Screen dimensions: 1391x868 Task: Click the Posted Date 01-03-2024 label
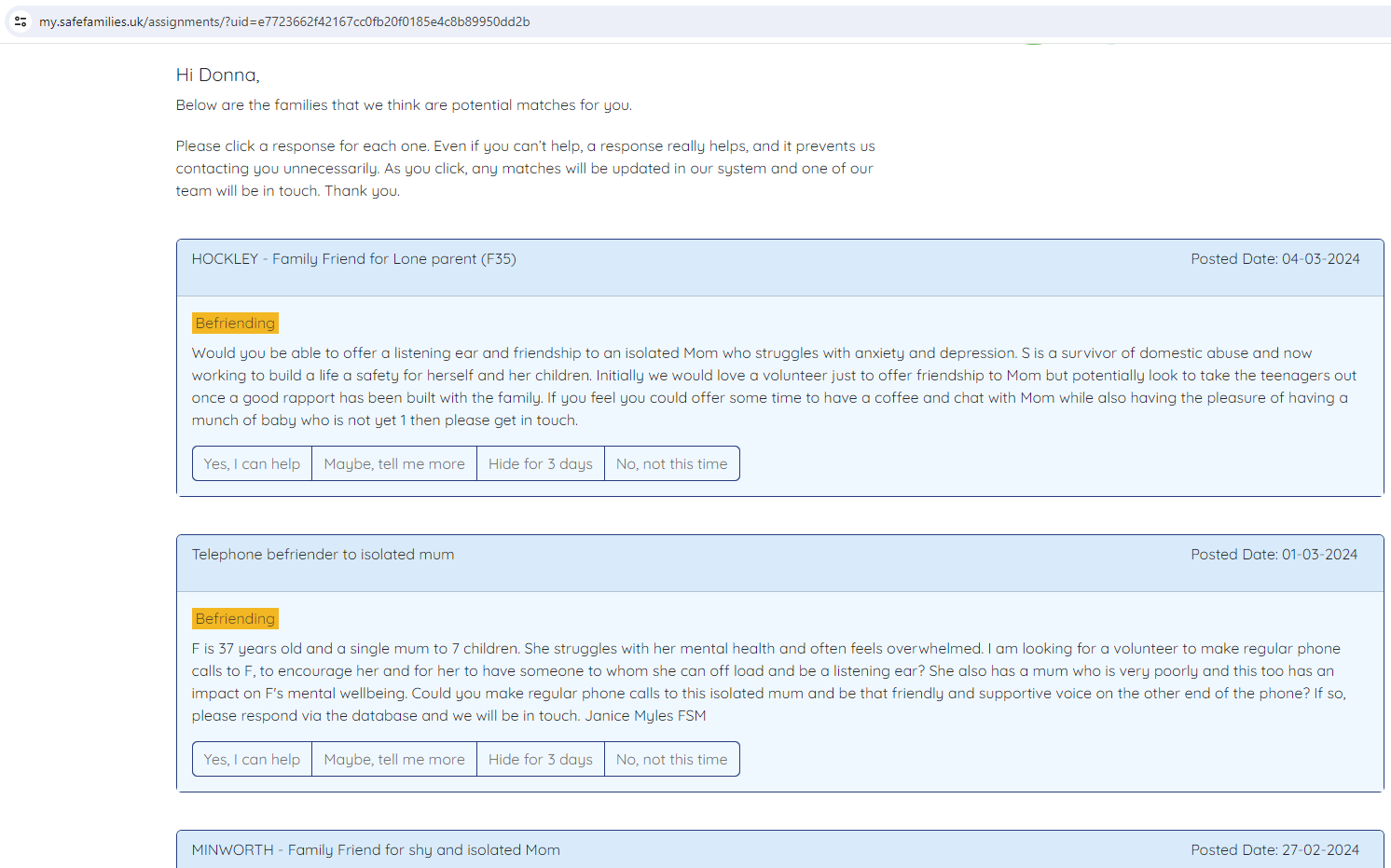1274,555
